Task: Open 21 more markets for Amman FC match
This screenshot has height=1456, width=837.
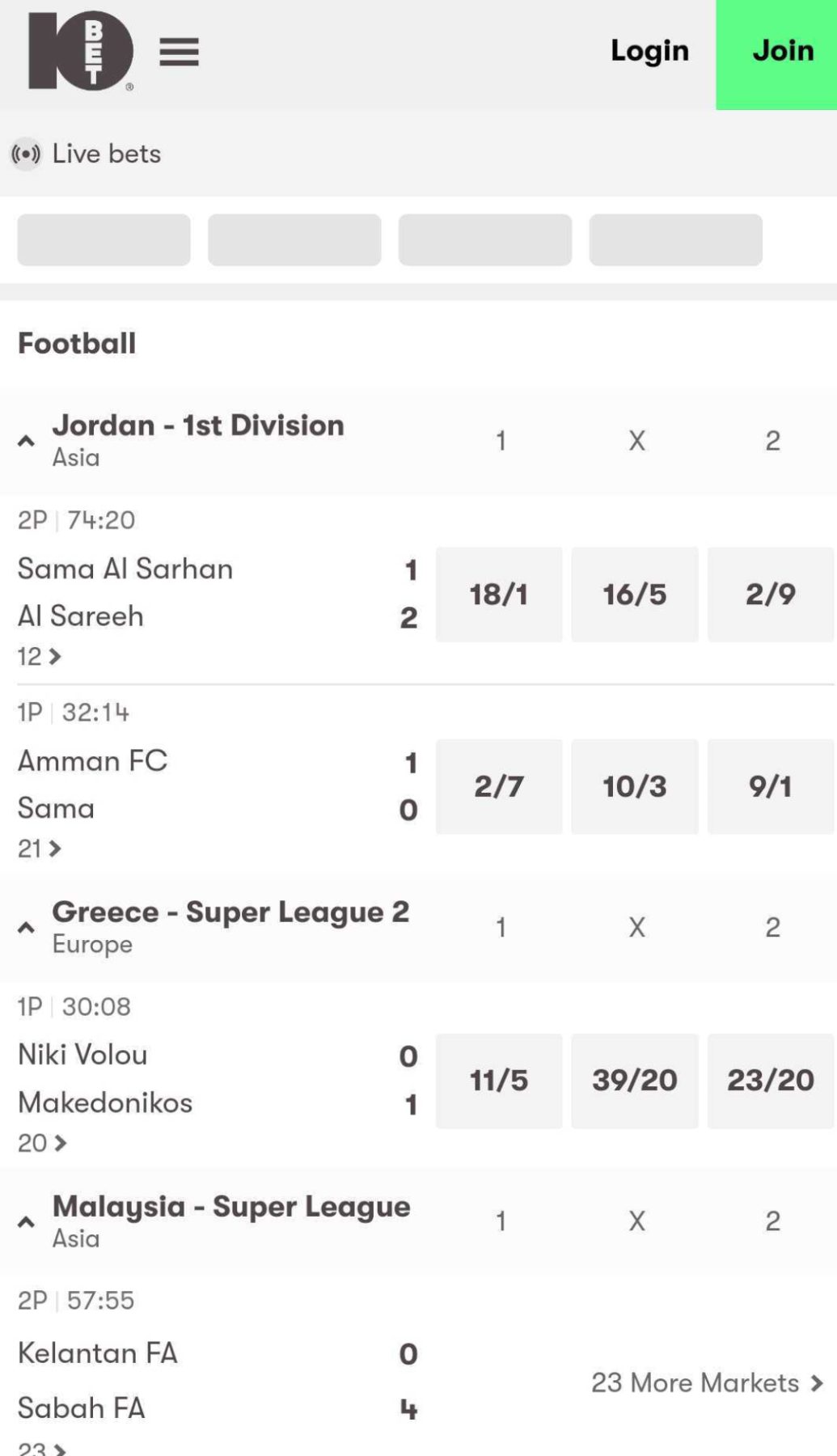Action: pos(40,849)
